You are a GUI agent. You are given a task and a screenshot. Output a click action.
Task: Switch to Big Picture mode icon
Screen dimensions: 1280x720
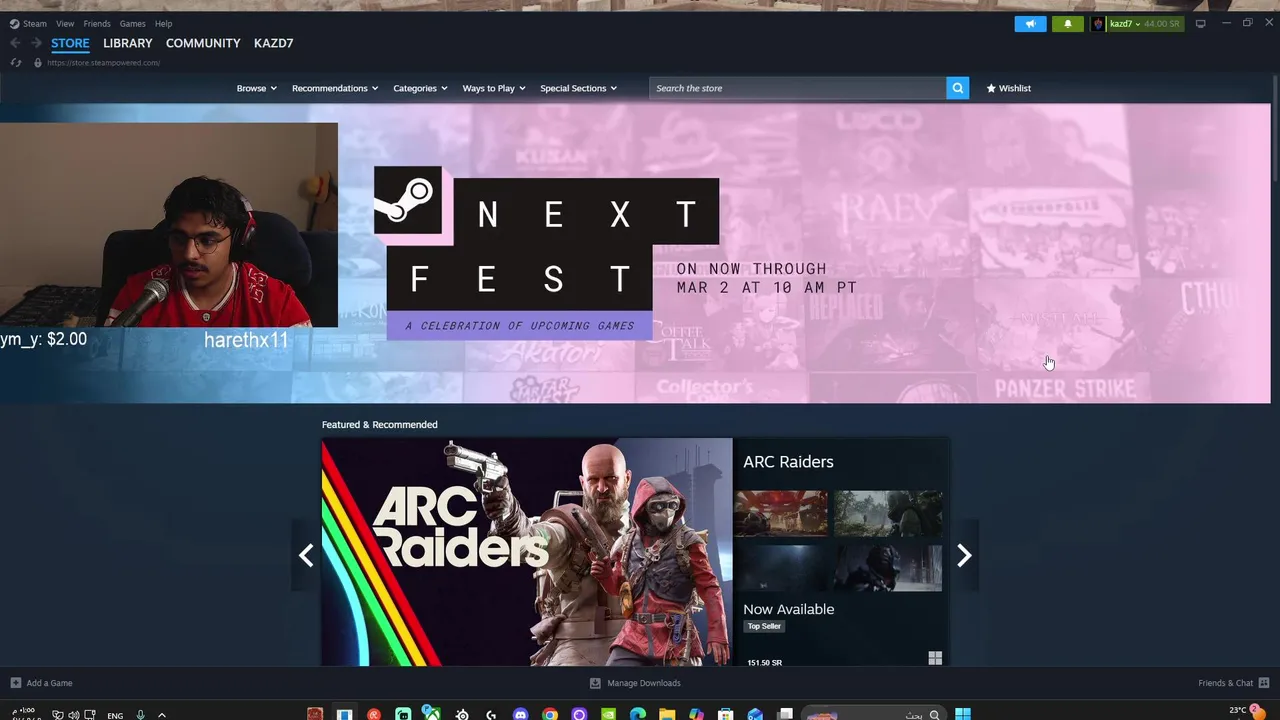click(x=1200, y=23)
